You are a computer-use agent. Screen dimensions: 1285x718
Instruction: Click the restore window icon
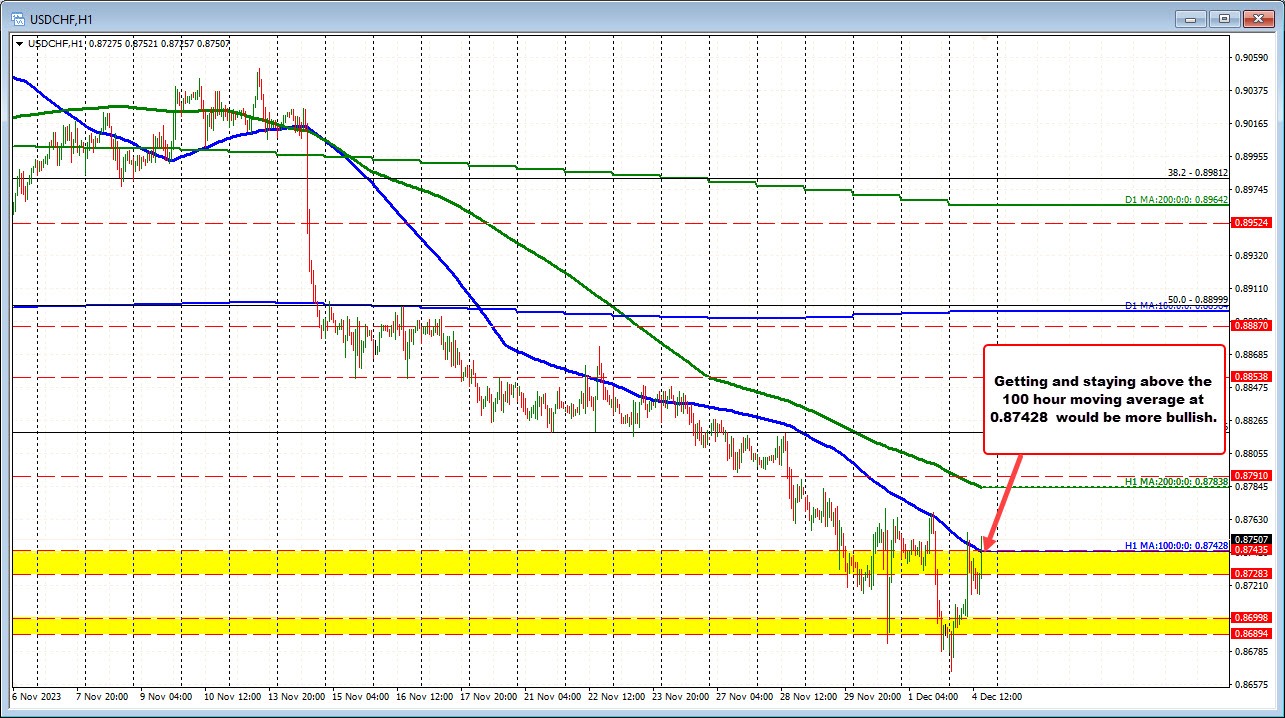pyautogui.click(x=1223, y=18)
